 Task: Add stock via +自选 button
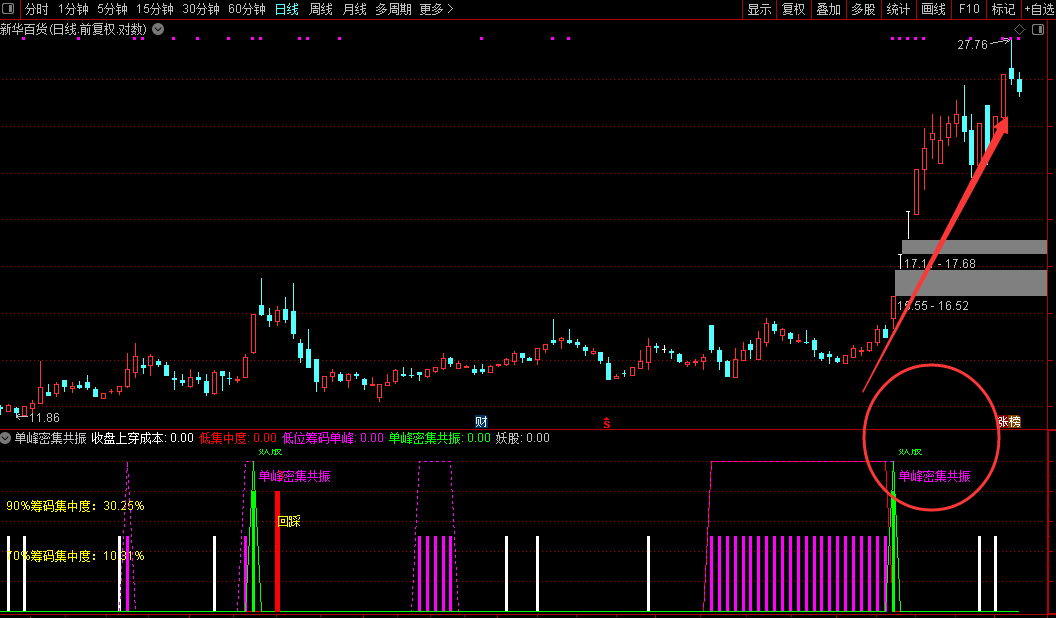pyautogui.click(x=1039, y=9)
